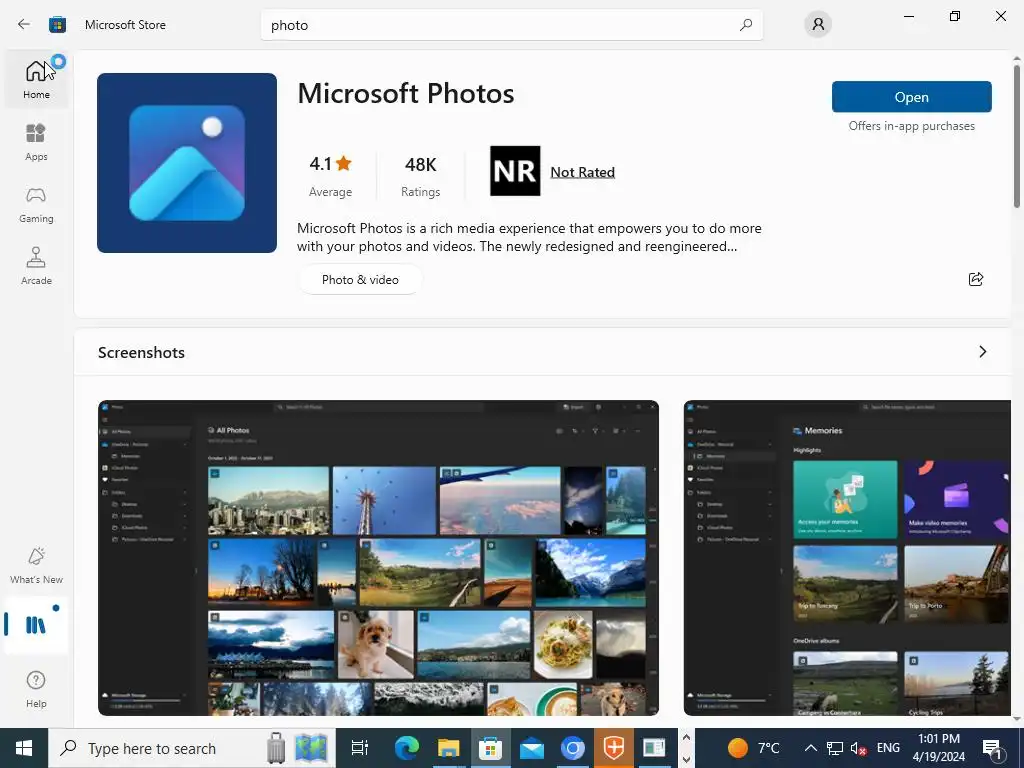Select the Photo & video category tag

pos(360,280)
